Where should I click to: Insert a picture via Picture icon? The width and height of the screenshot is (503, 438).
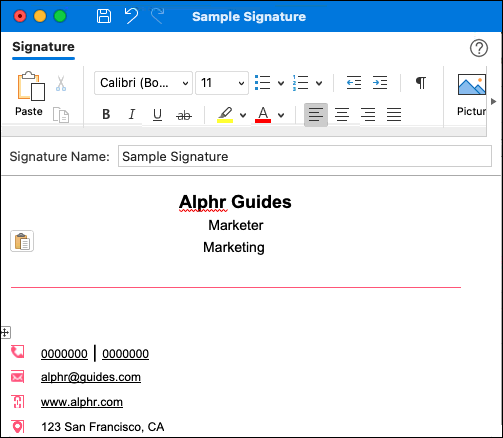[x=472, y=85]
